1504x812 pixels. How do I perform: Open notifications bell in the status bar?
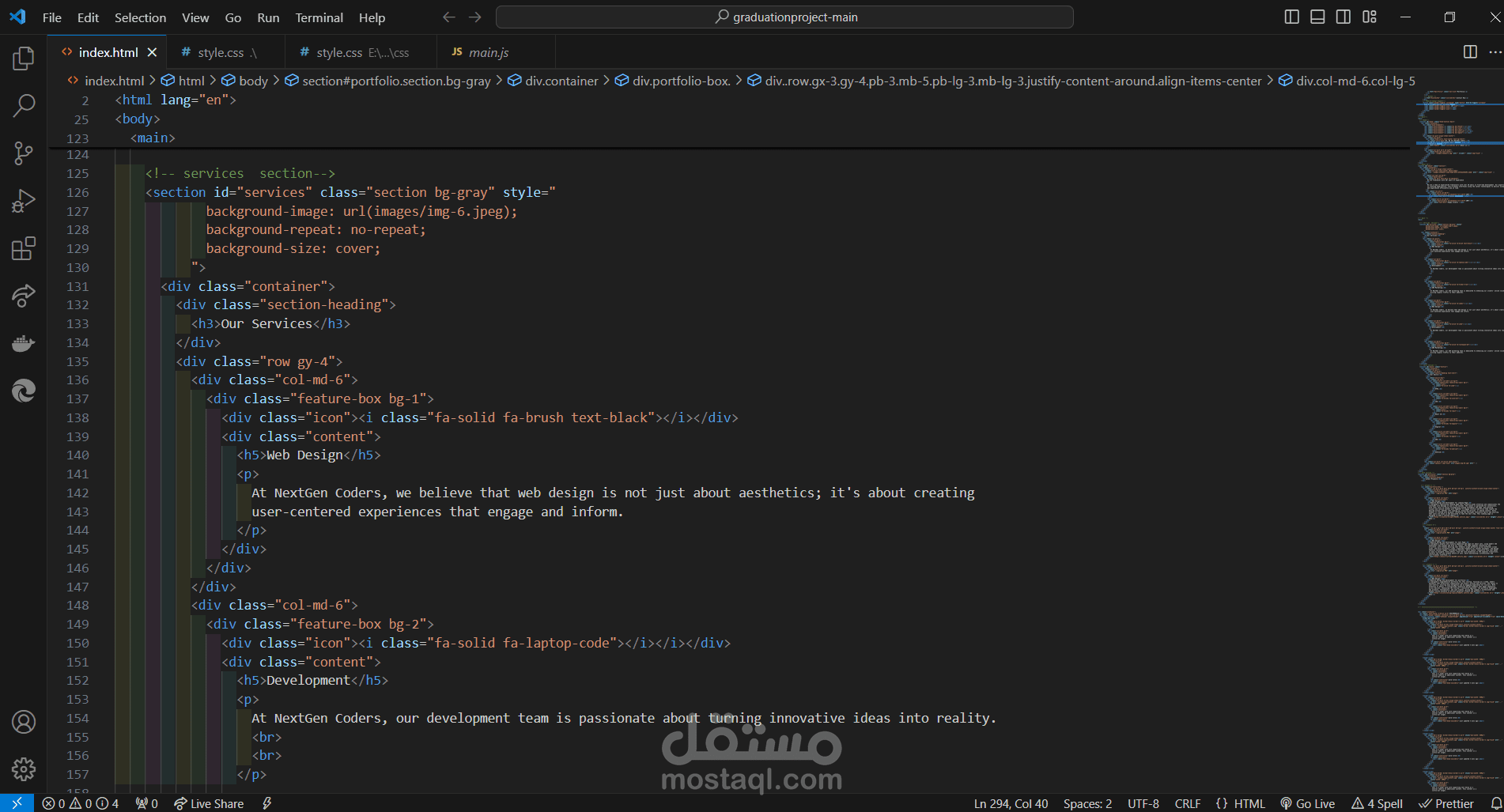click(x=1496, y=803)
